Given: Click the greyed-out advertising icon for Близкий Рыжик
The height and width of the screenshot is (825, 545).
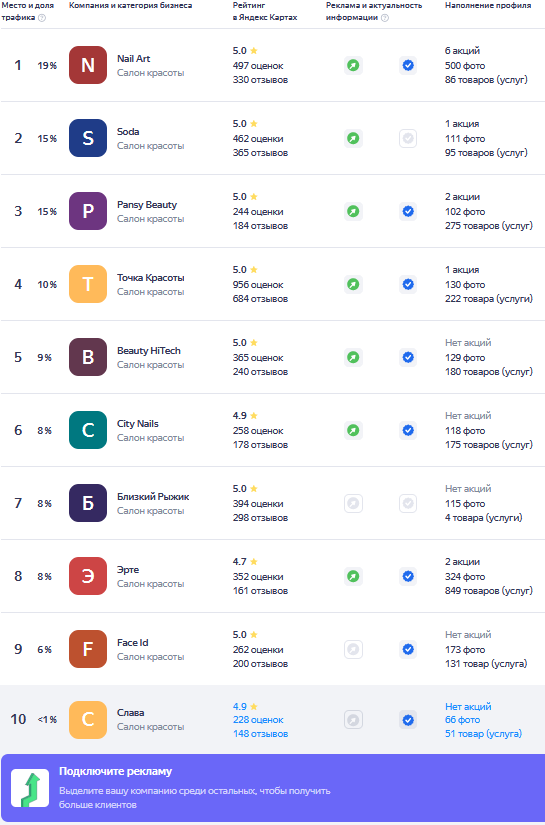Looking at the screenshot, I should click(x=354, y=504).
